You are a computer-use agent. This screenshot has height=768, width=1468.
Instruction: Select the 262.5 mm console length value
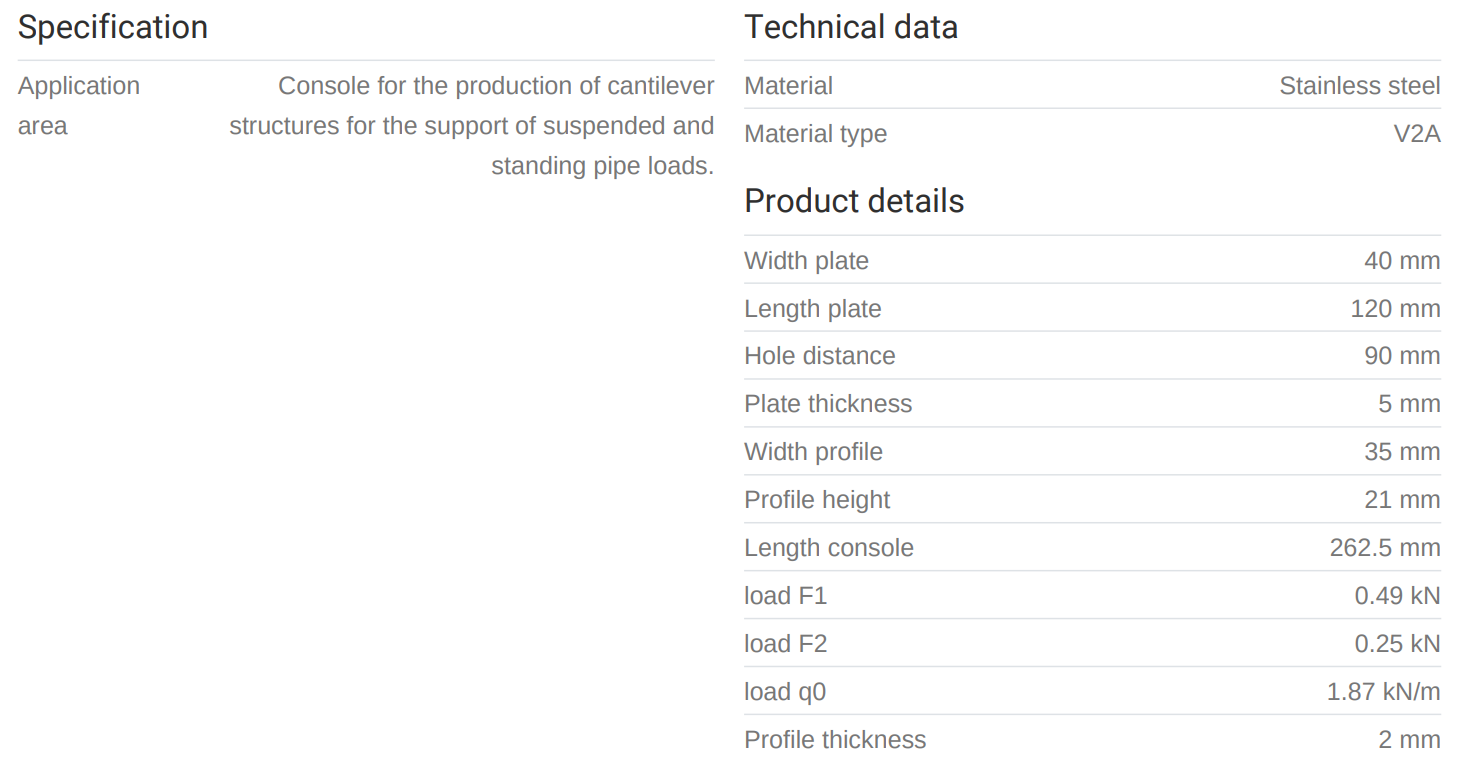(1384, 548)
